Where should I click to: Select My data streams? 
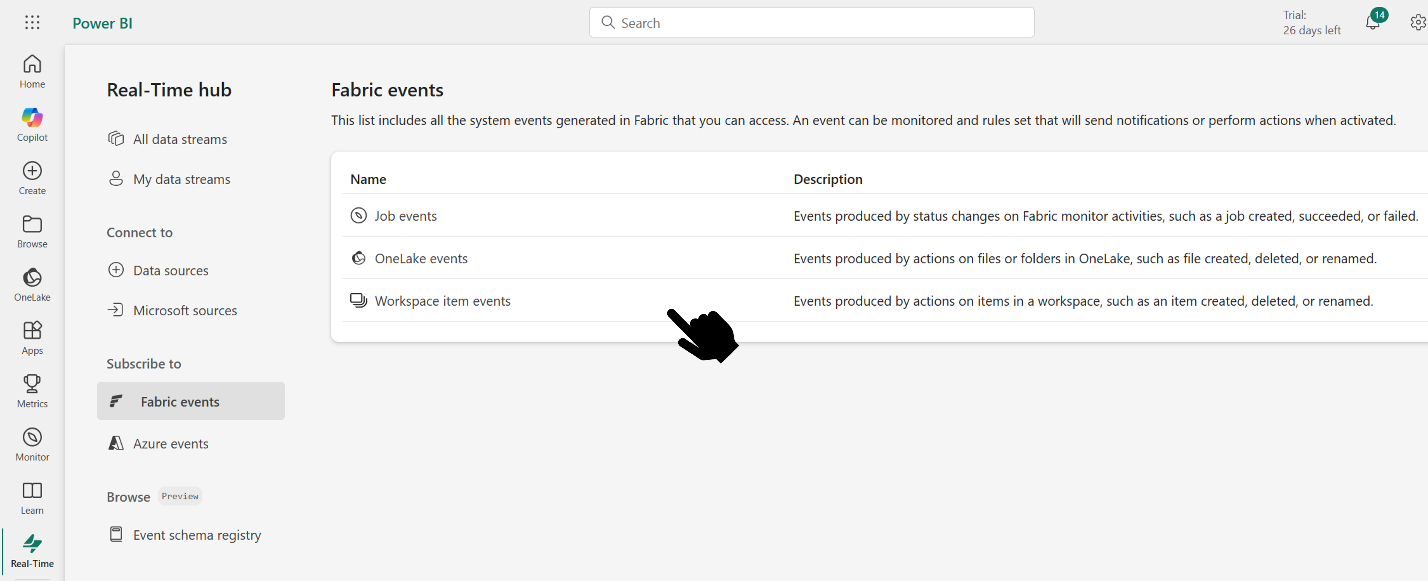coord(181,179)
